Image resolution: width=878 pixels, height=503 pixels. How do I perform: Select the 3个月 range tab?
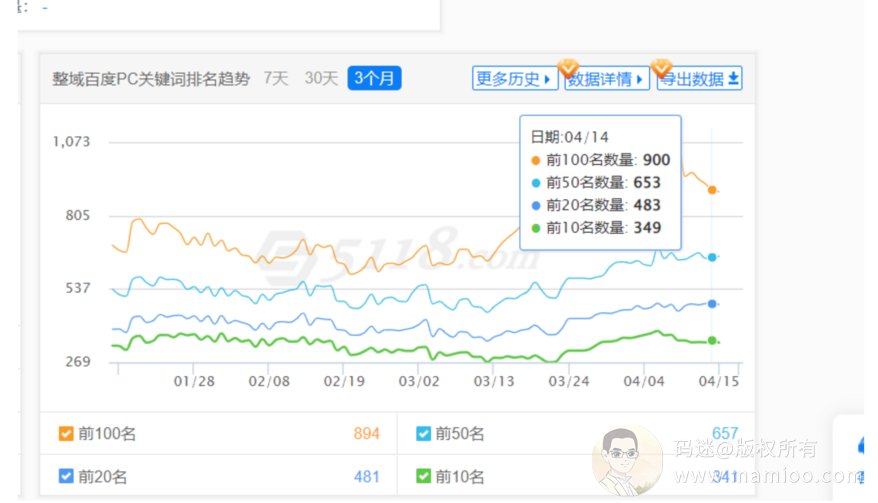tap(374, 79)
